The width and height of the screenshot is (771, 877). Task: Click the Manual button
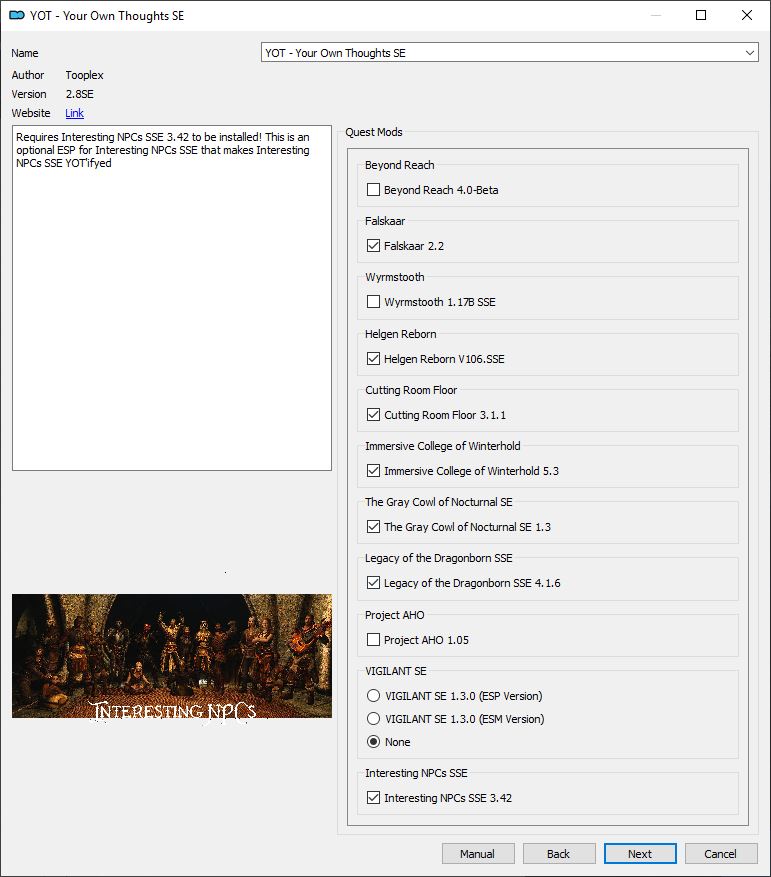[478, 854]
